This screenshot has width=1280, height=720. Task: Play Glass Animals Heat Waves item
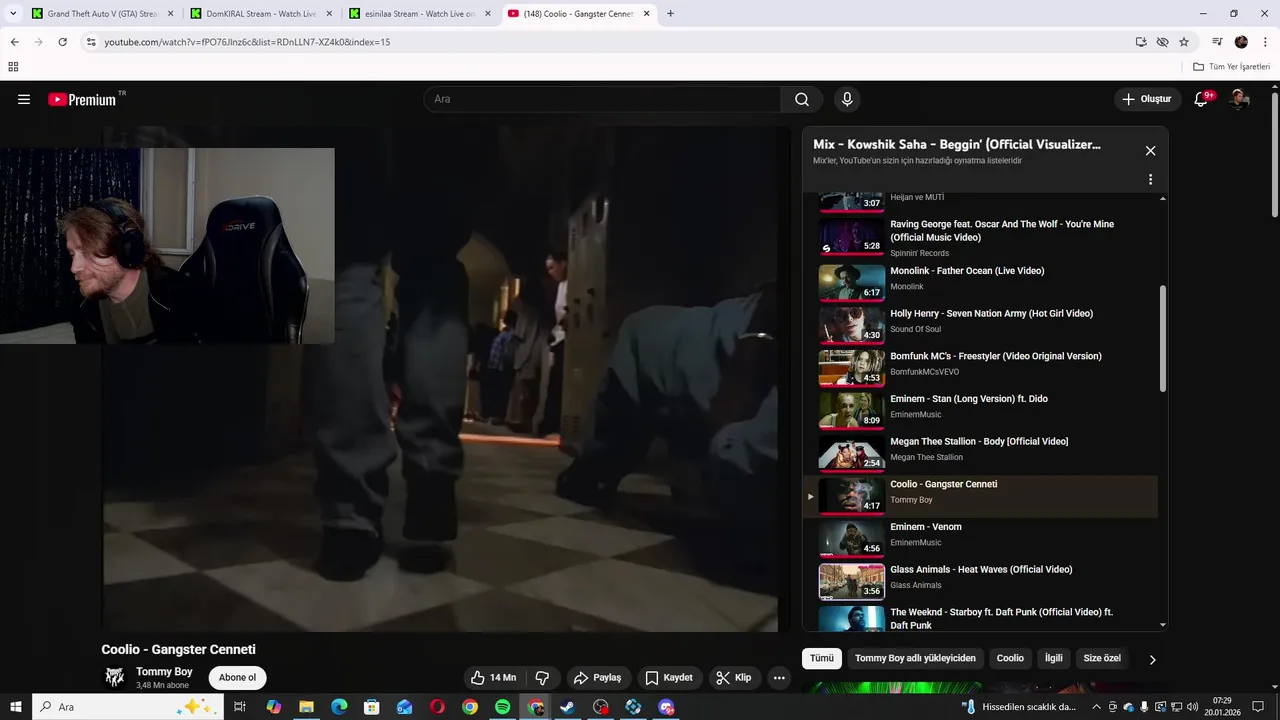click(980, 580)
